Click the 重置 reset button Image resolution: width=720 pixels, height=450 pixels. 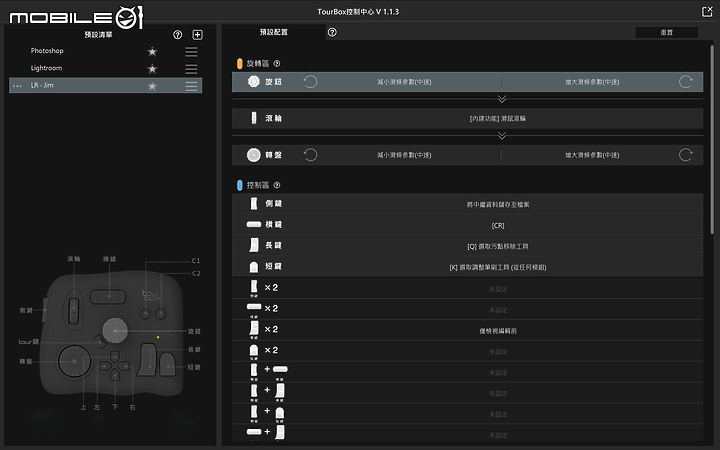[666, 33]
